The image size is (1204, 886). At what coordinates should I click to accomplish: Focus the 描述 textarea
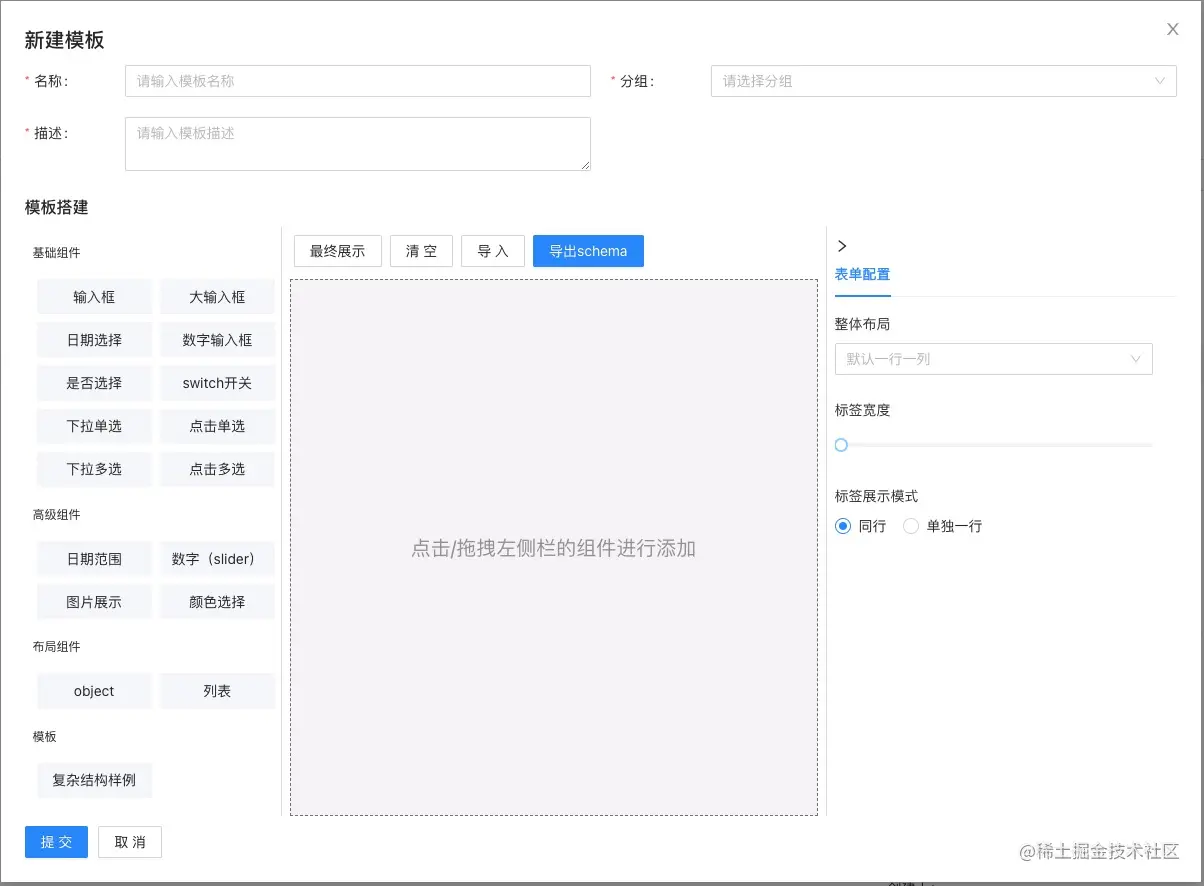(358, 144)
